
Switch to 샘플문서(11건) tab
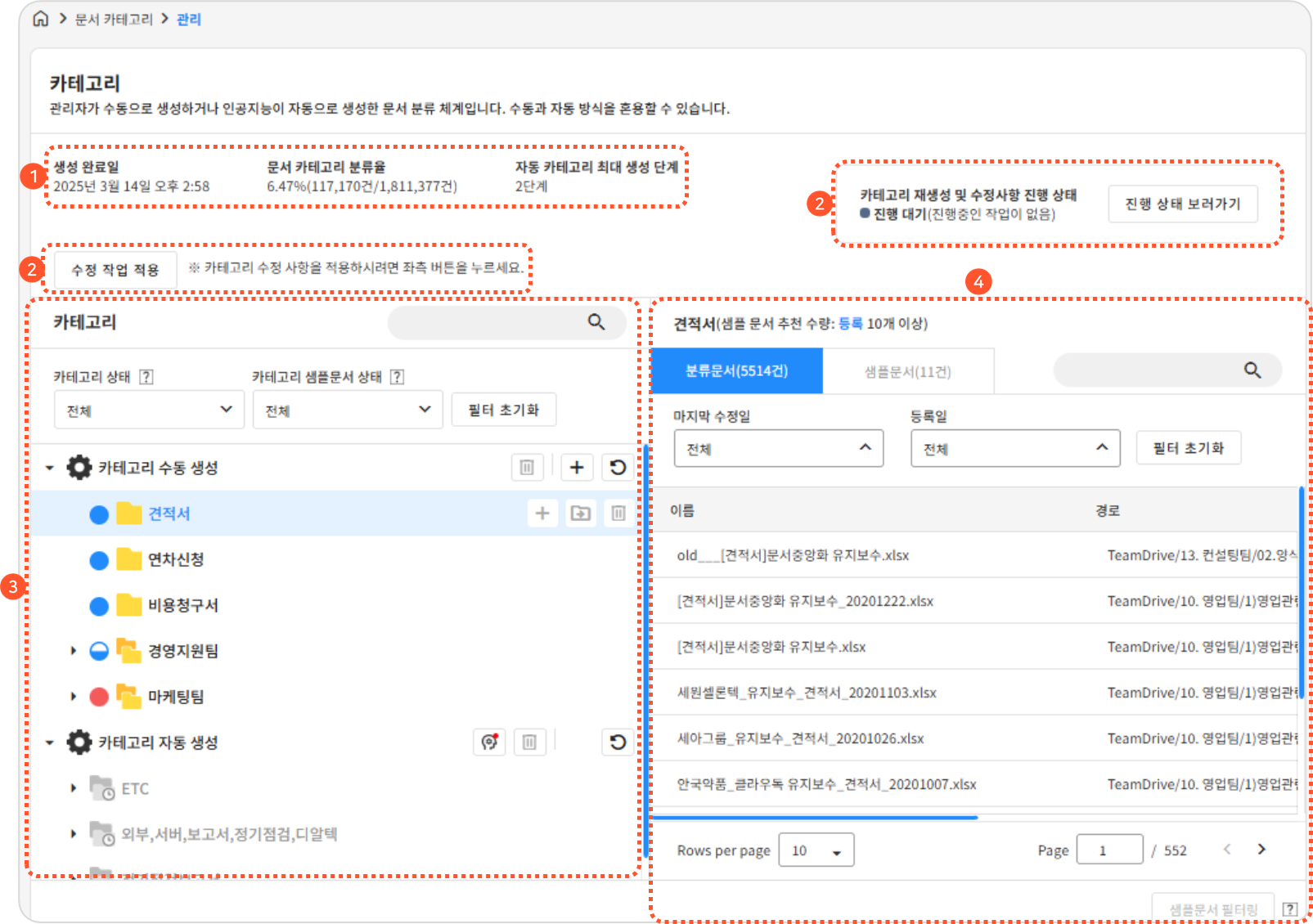[x=907, y=371]
